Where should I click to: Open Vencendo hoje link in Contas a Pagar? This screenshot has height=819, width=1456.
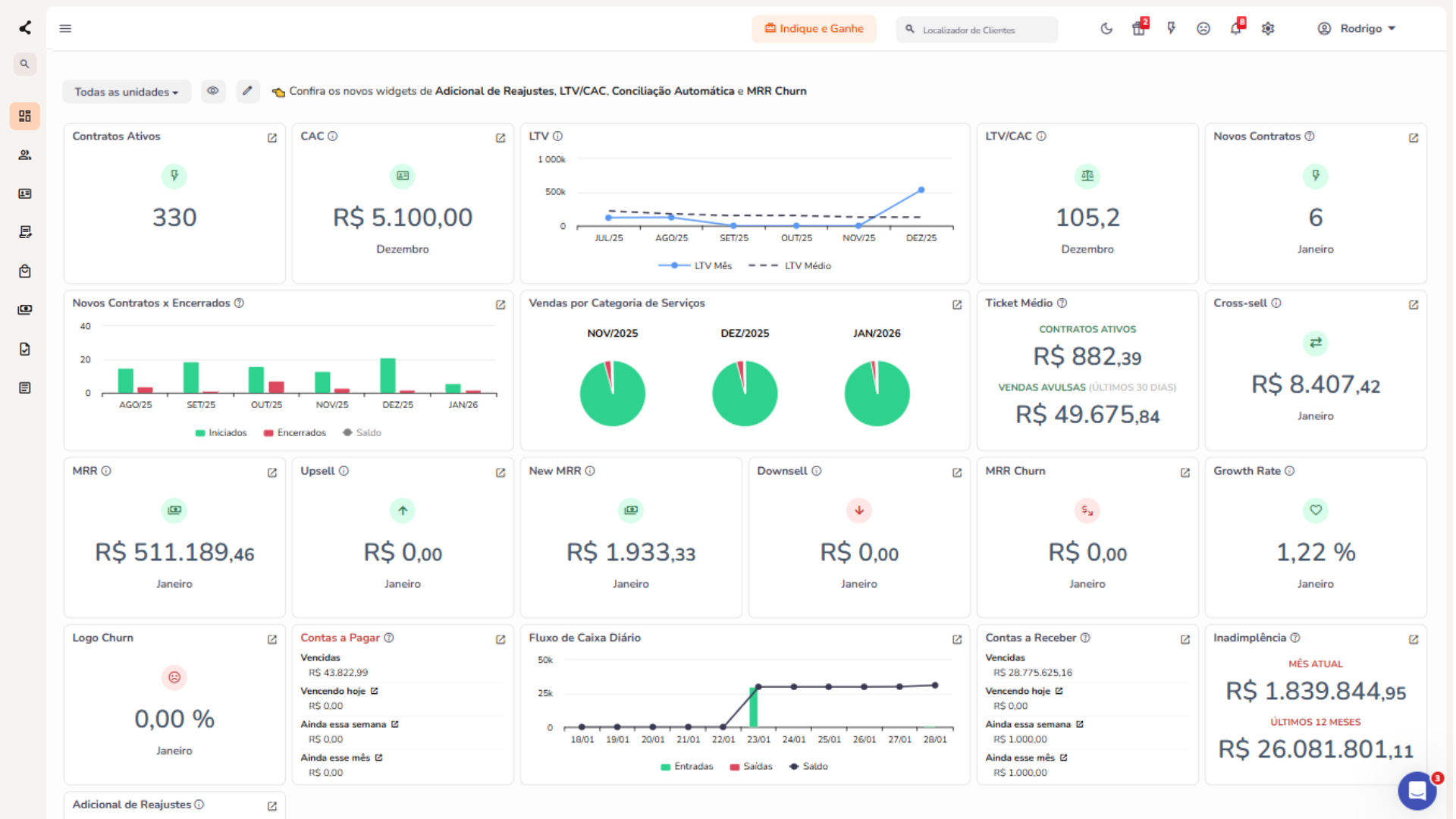pos(374,691)
